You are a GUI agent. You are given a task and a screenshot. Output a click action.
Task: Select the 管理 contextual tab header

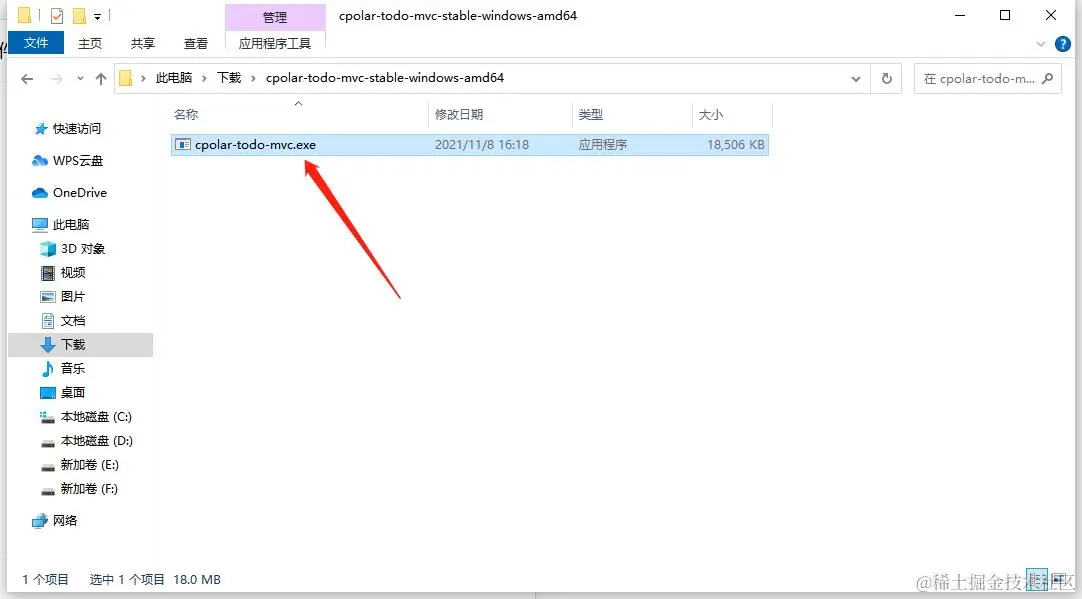[x=275, y=17]
